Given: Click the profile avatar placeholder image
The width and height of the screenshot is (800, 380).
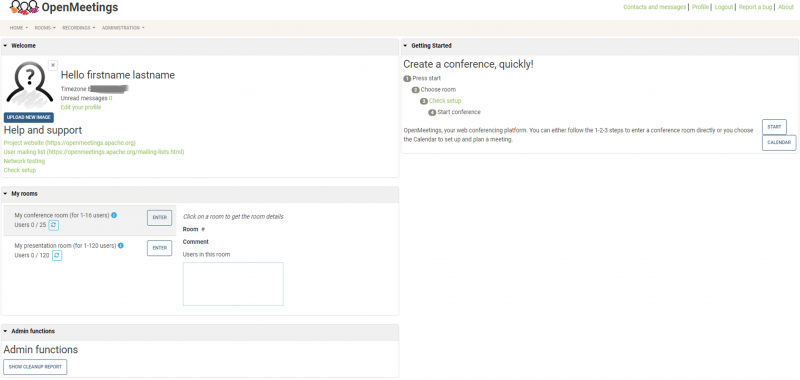Looking at the screenshot, I should point(30,83).
